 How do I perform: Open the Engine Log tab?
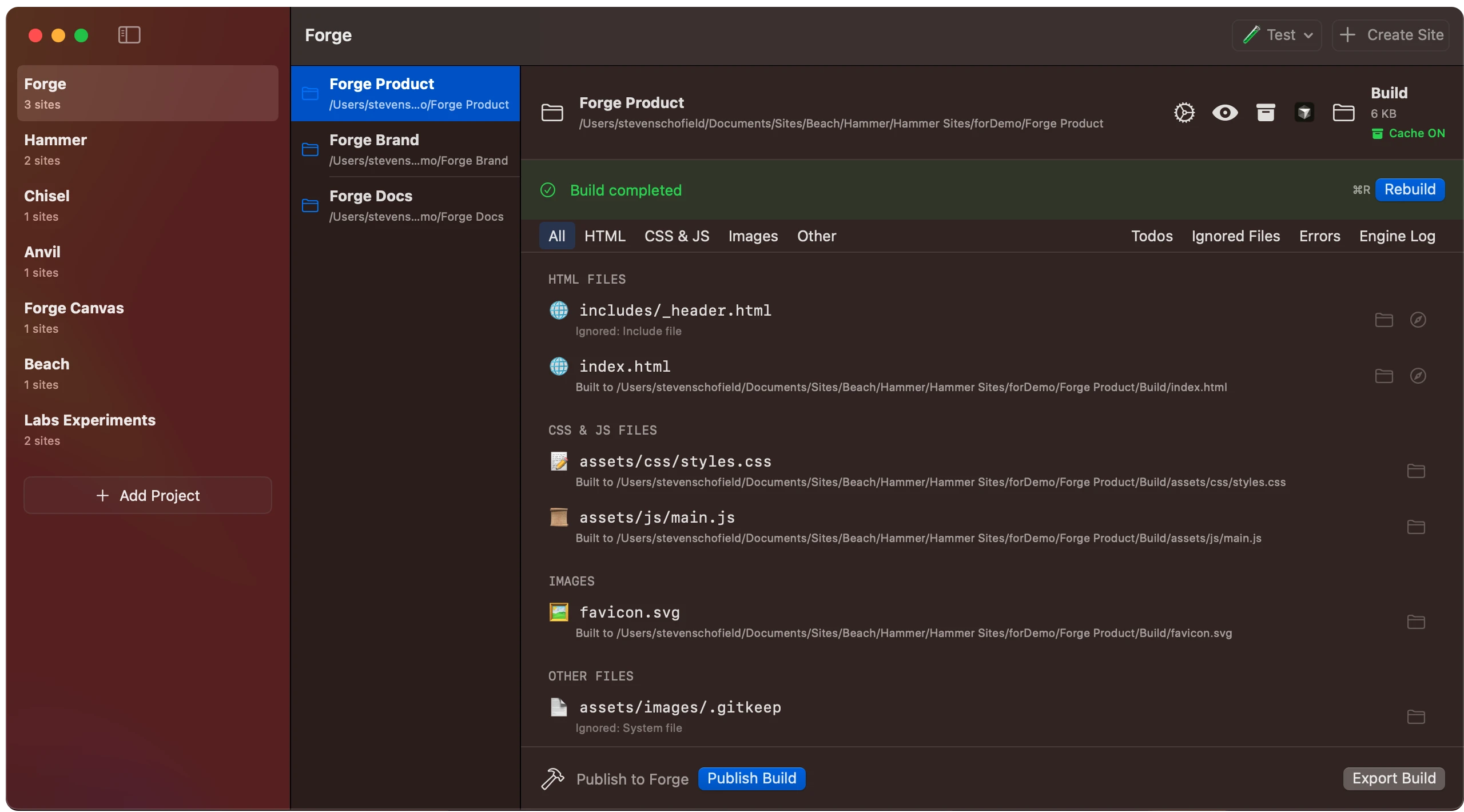click(1397, 236)
